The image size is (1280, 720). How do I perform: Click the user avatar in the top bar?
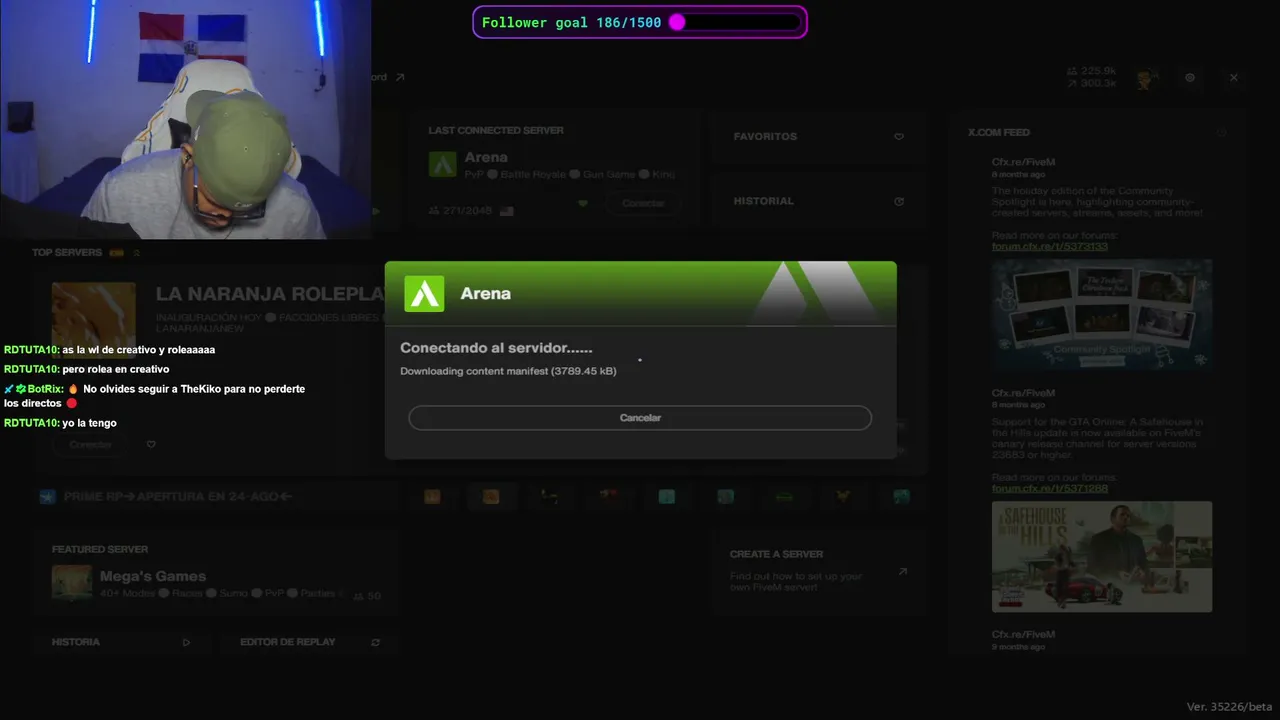(1146, 78)
